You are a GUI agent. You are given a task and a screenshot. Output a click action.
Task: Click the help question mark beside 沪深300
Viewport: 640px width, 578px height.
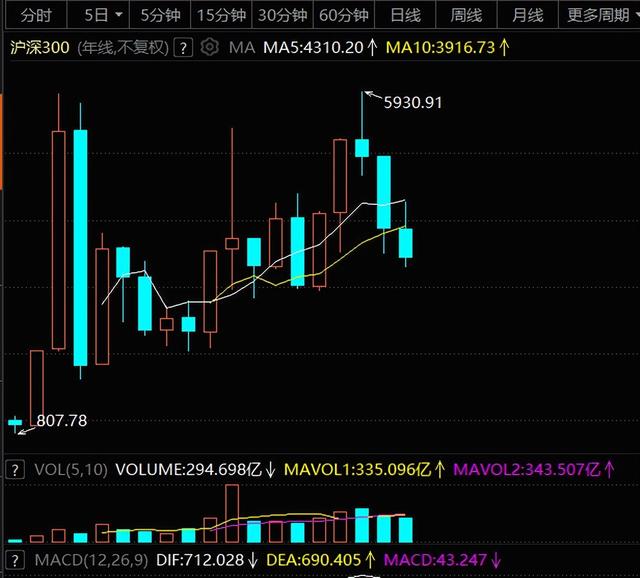(183, 48)
